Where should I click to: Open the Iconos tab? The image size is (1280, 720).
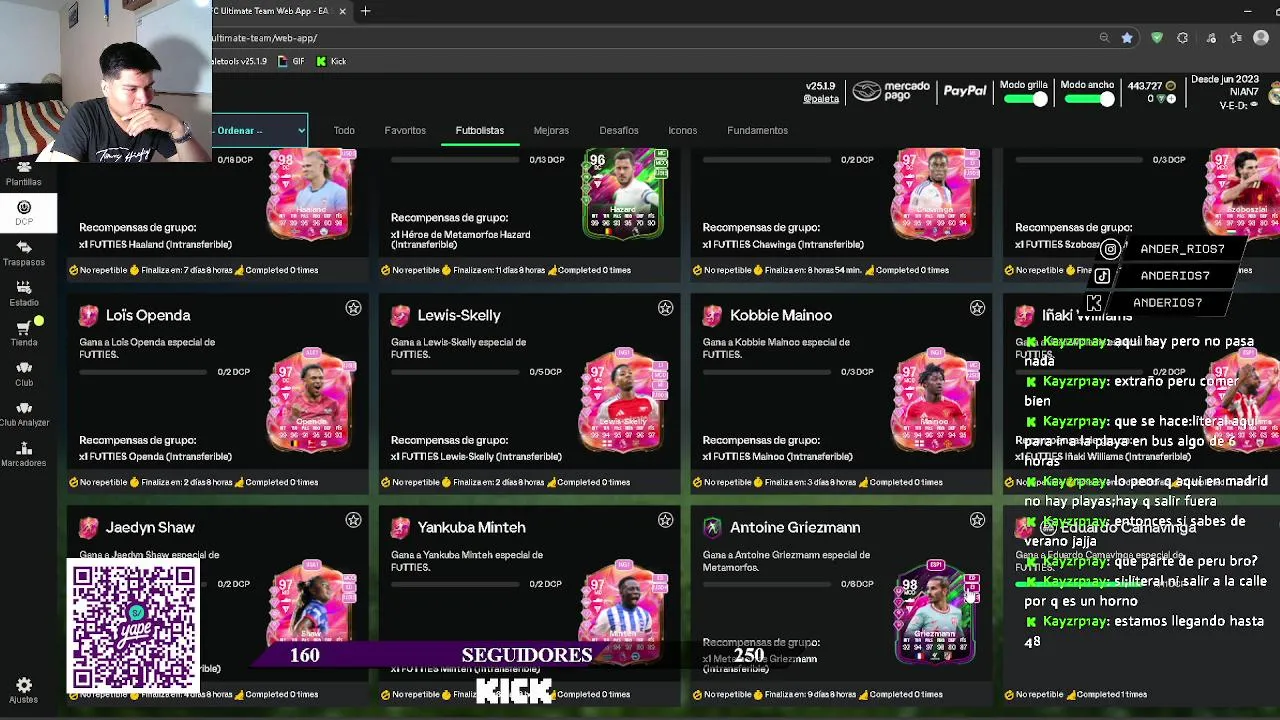coord(683,130)
